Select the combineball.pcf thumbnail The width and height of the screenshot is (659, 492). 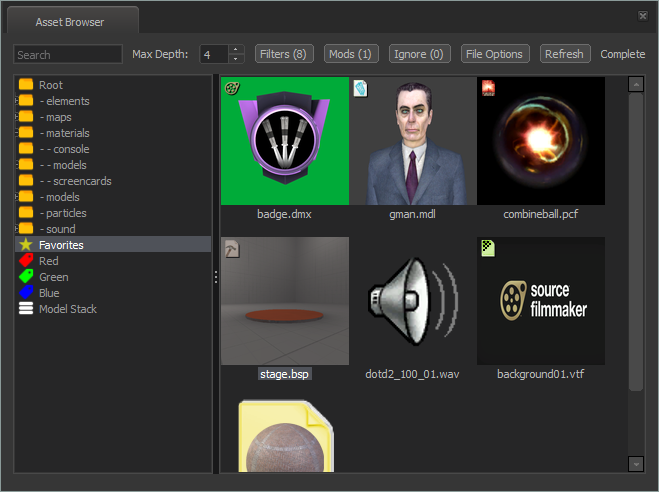(541, 141)
